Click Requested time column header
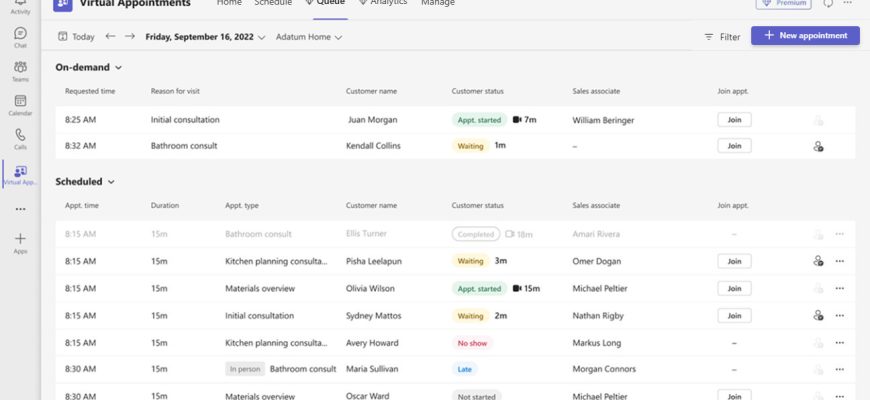This screenshot has height=400, width=870. pos(90,91)
